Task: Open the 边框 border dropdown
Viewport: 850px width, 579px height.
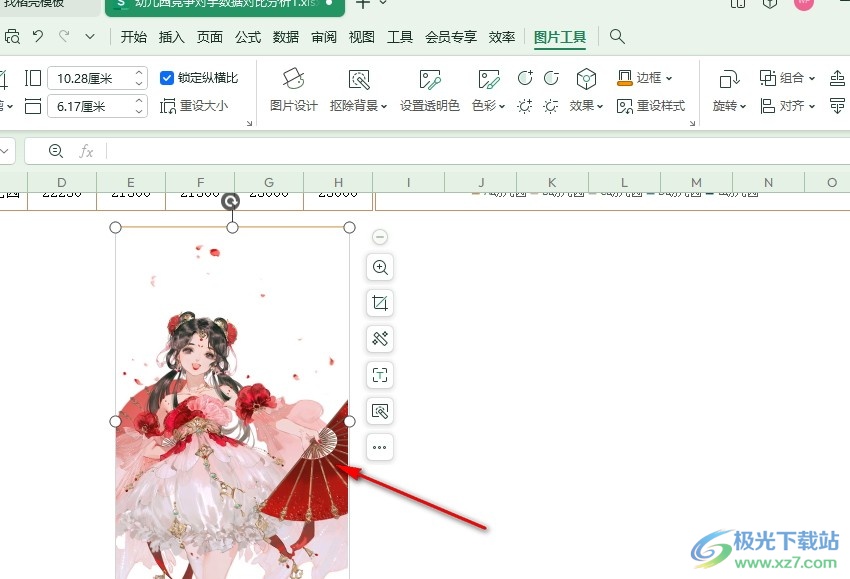Action: pyautogui.click(x=645, y=78)
